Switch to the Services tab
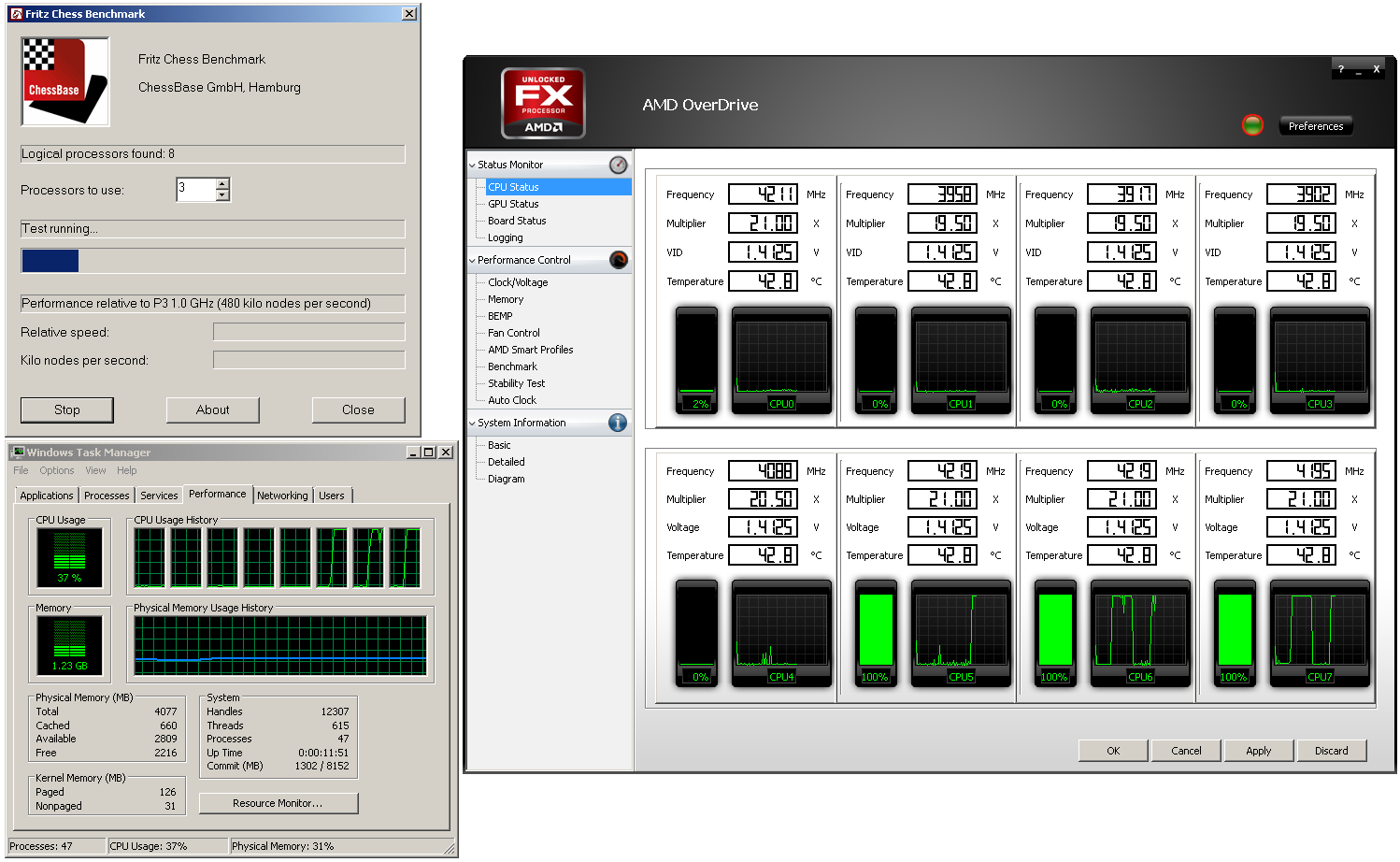Screen dimensions: 1400x862 tap(159, 496)
